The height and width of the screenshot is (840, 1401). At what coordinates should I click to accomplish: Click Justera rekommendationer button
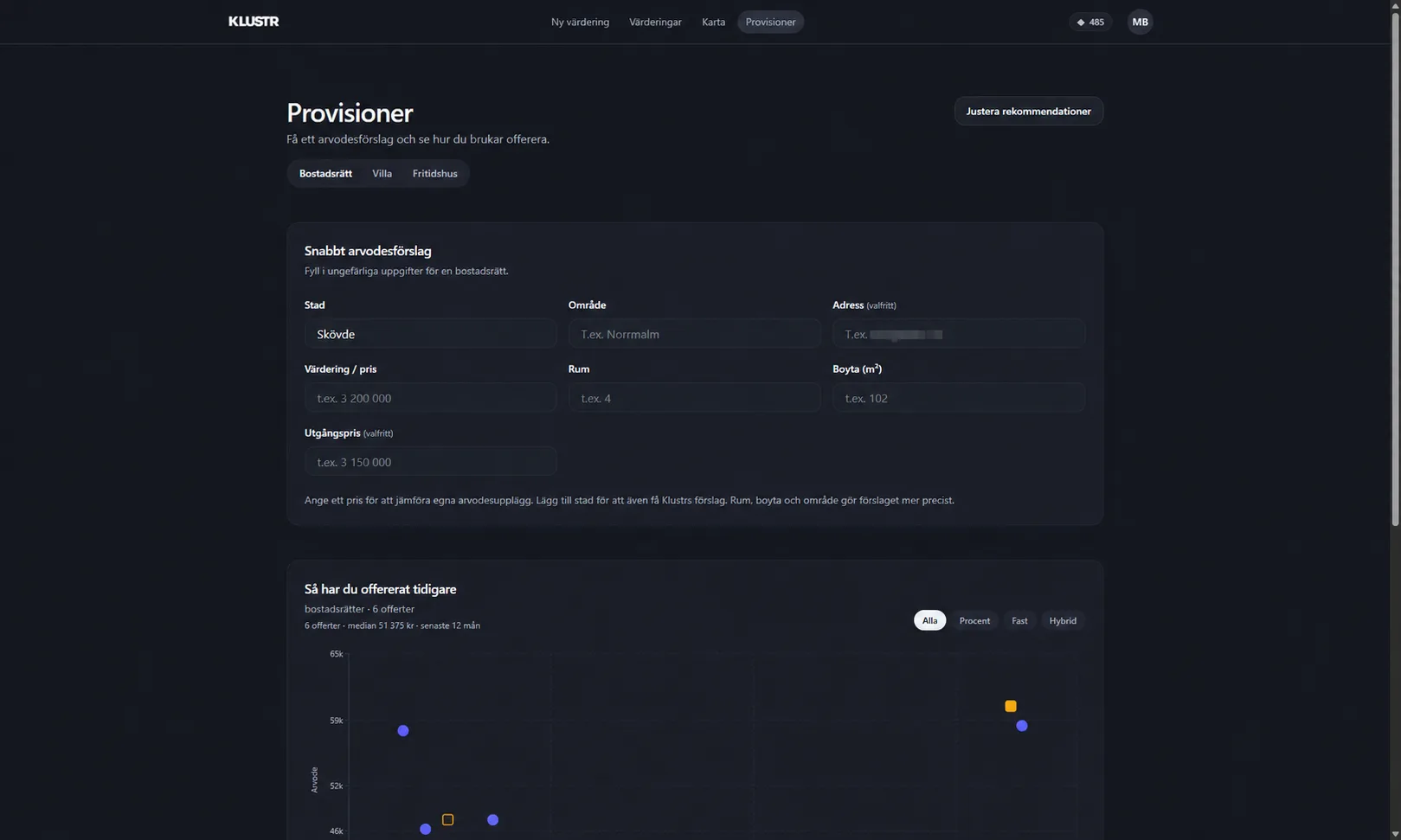pos(1028,111)
